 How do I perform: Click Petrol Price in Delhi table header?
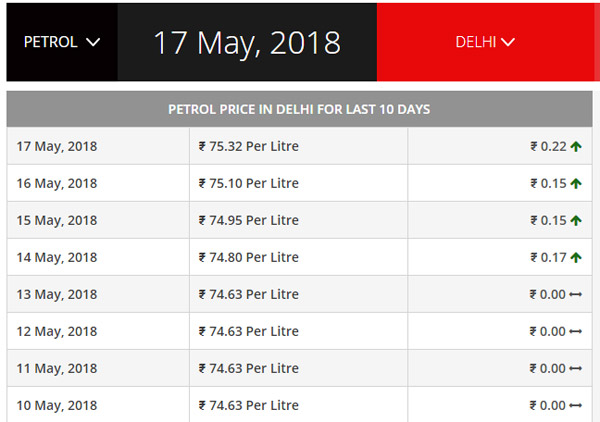[299, 109]
